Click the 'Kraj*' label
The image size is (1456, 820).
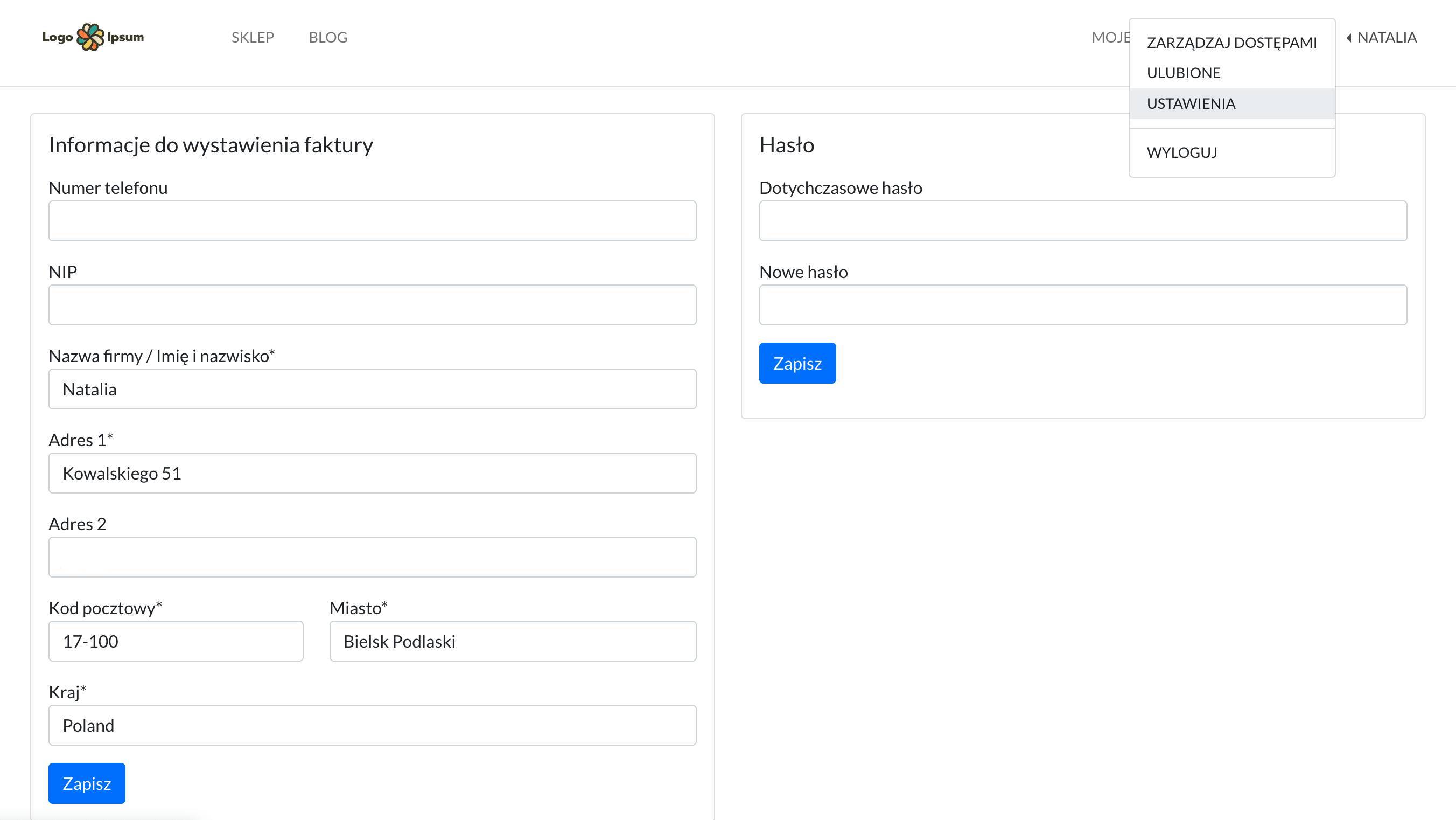pyautogui.click(x=67, y=692)
